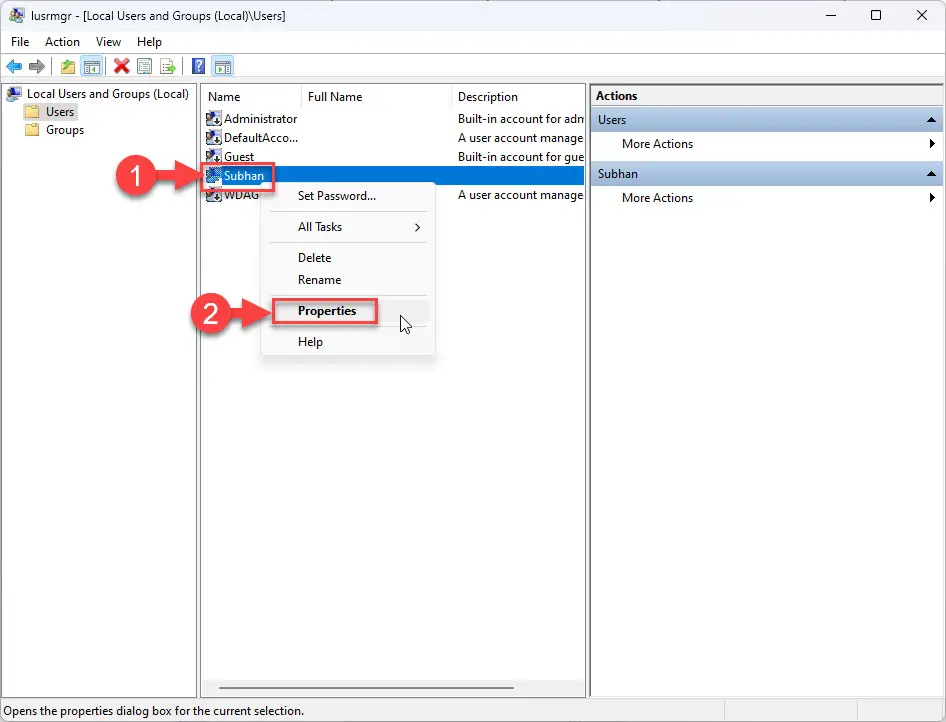The width and height of the screenshot is (946, 722).
Task: Expand More Actions arrow under Users
Action: pos(932,144)
